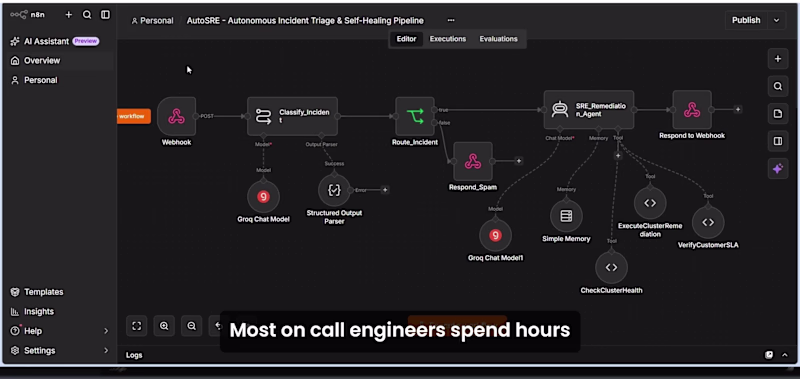Add sticky note icon on right panel
The height and width of the screenshot is (379, 800).
point(778,114)
